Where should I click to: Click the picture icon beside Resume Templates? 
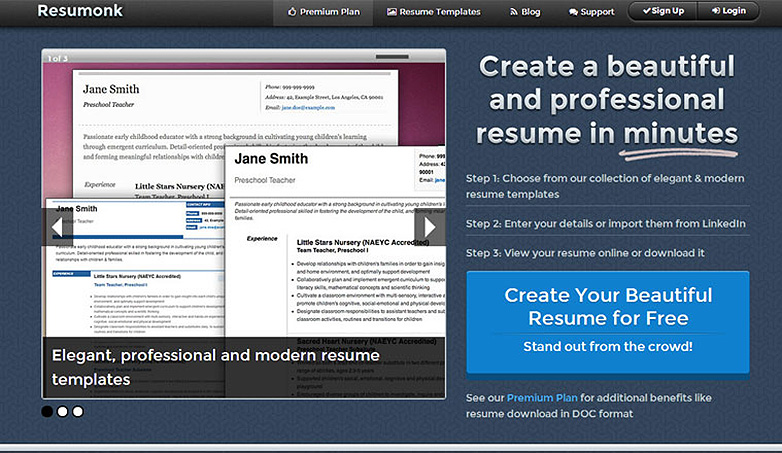[x=391, y=11]
